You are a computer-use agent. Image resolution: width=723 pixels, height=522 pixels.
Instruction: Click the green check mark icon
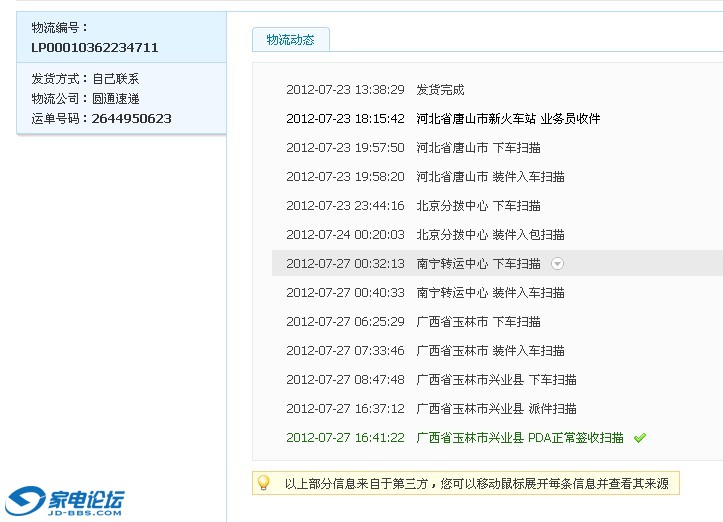coord(640,438)
